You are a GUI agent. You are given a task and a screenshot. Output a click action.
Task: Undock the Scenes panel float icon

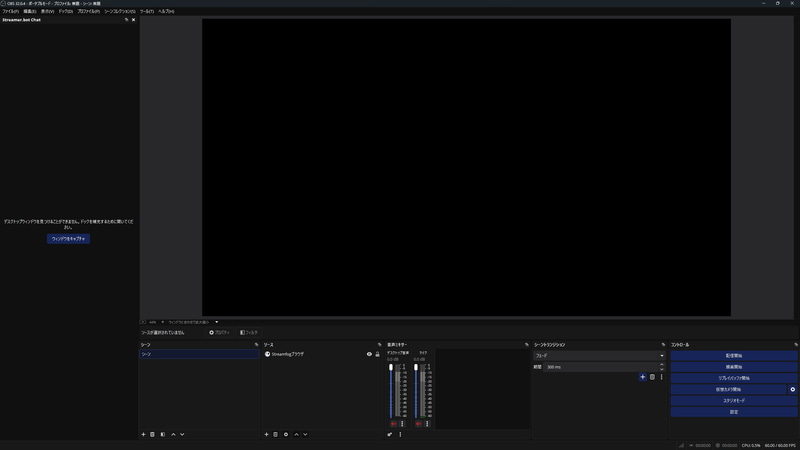point(257,345)
